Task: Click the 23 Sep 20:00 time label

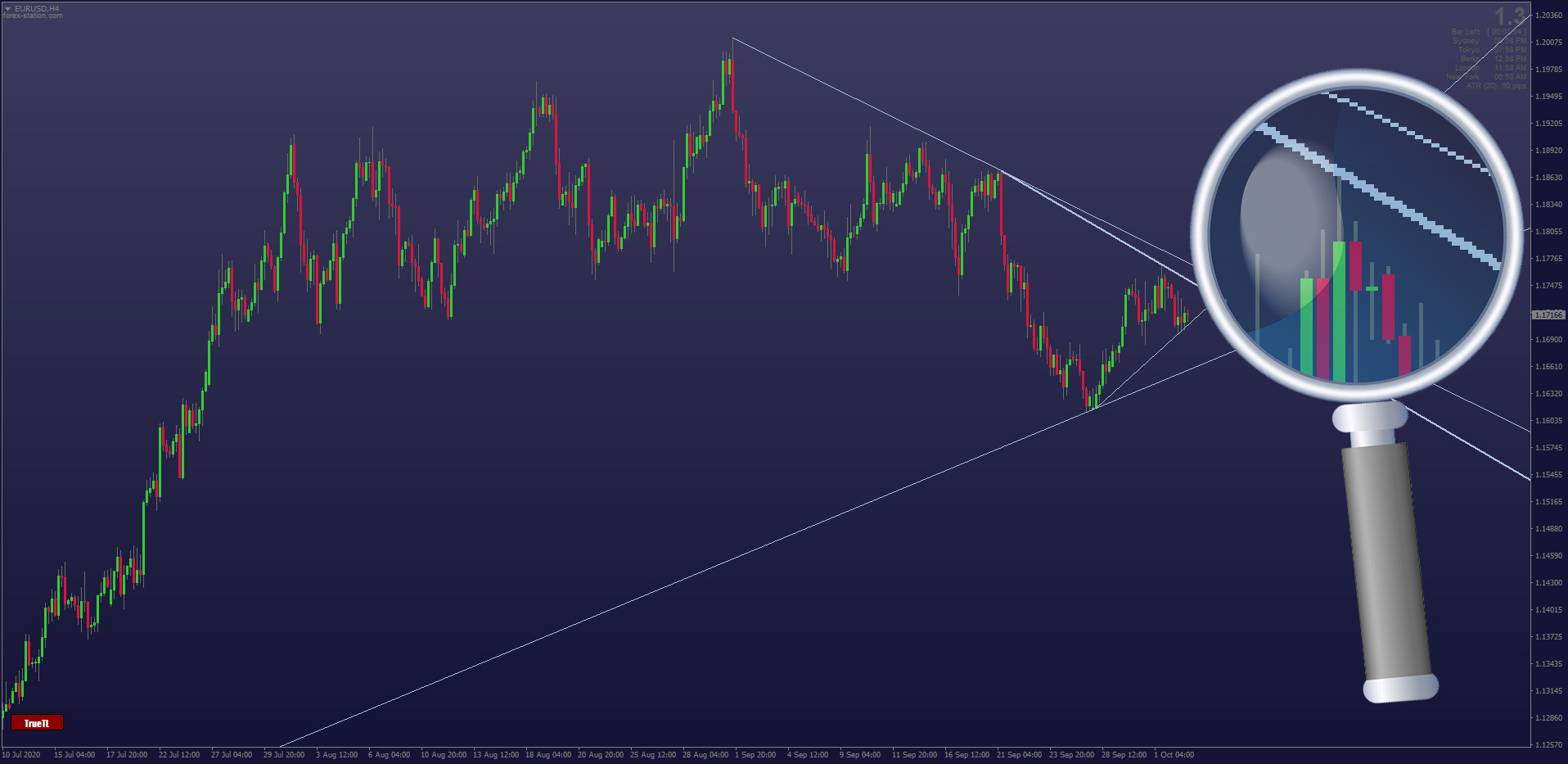Action: click(1072, 755)
